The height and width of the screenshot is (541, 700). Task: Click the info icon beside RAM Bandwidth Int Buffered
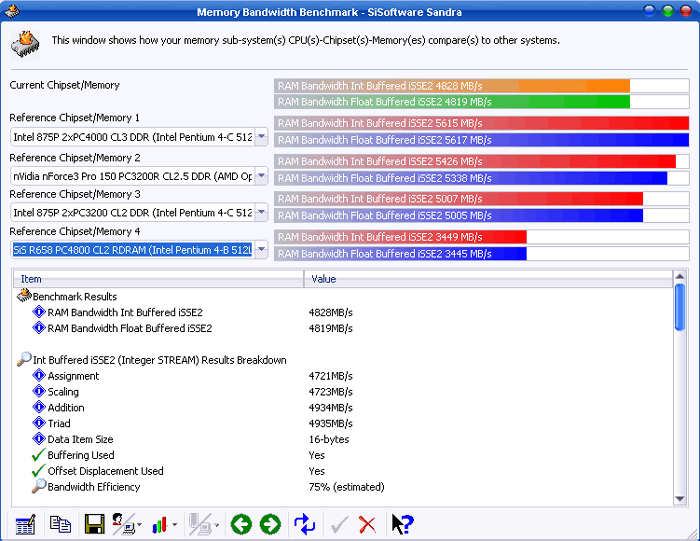click(x=39, y=312)
